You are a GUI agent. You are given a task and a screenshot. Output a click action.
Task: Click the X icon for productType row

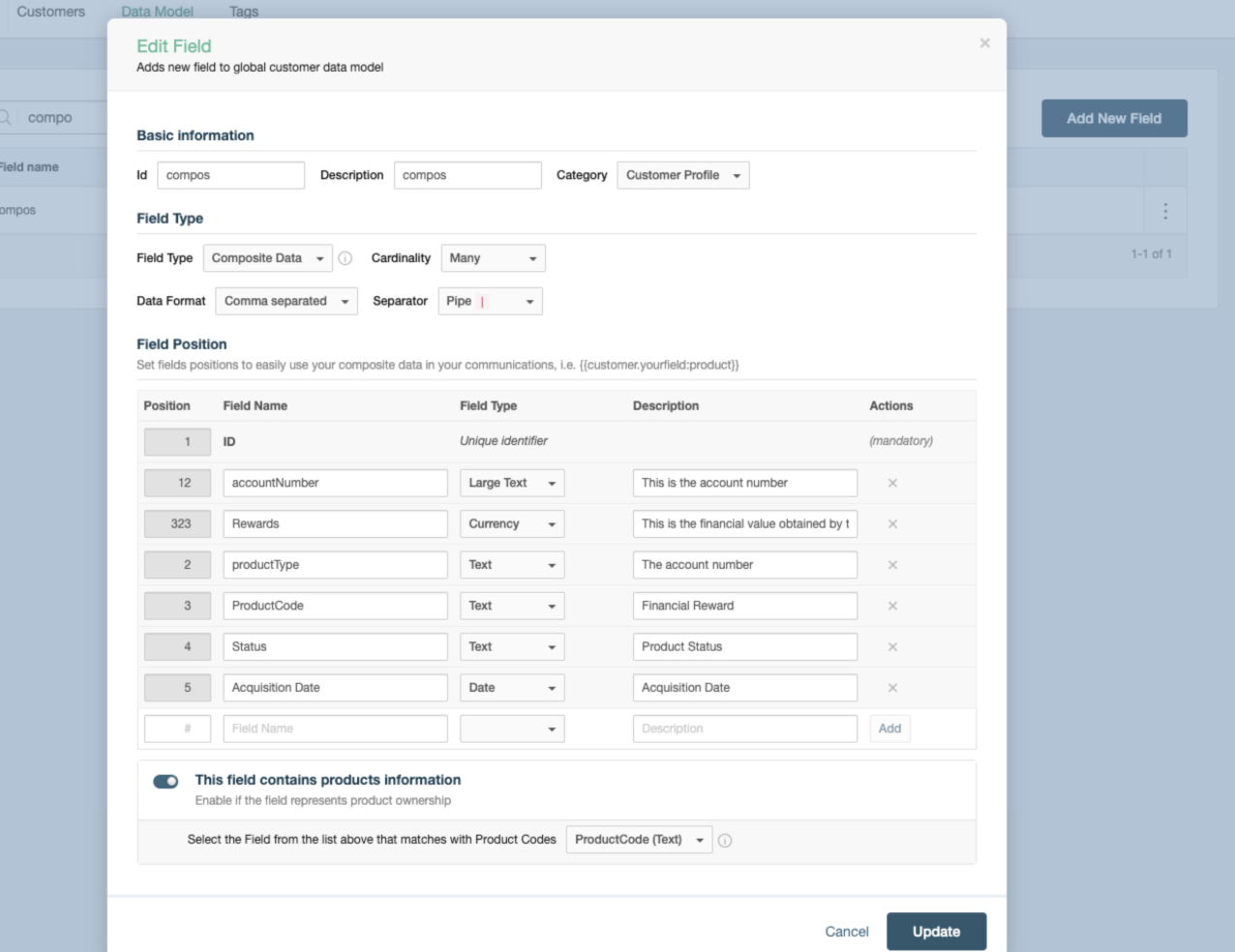(892, 565)
